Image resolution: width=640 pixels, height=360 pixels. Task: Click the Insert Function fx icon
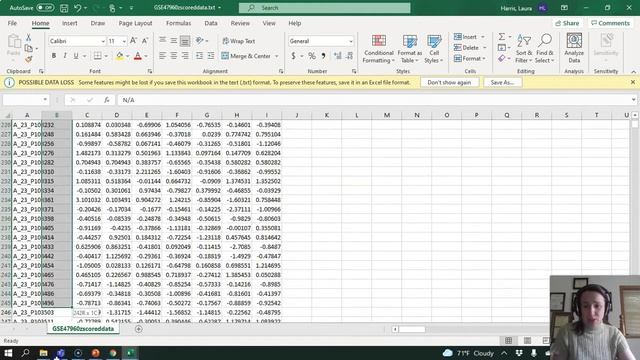[107, 100]
